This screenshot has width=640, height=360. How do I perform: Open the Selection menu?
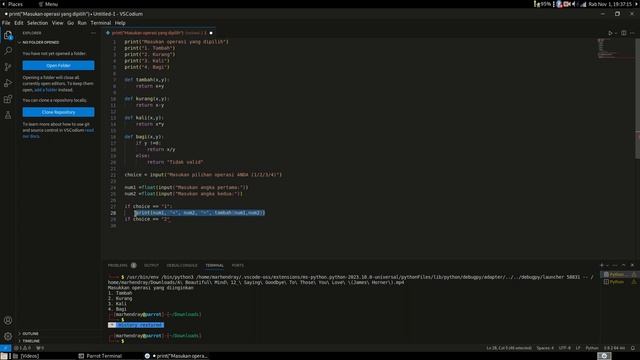coord(38,23)
